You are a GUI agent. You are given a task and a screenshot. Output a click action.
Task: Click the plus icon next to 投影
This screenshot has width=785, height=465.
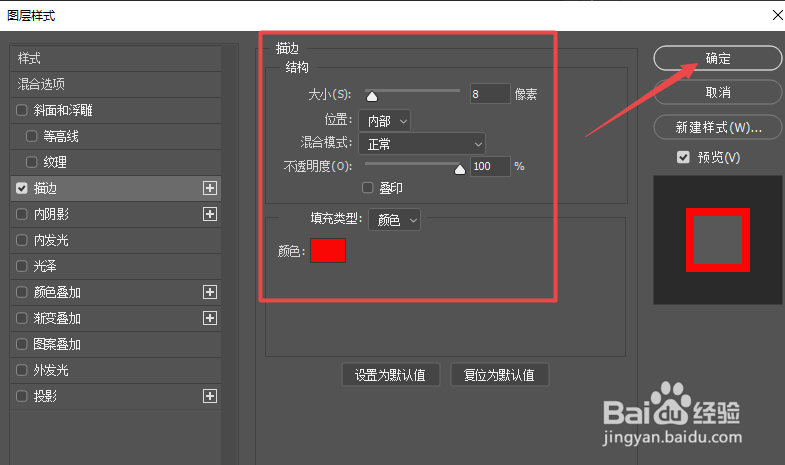[x=210, y=396]
